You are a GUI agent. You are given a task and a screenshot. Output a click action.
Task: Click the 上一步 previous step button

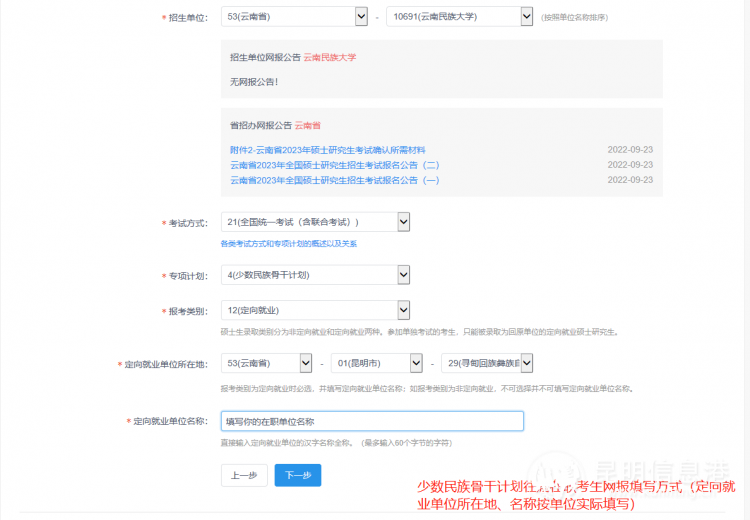(x=243, y=475)
